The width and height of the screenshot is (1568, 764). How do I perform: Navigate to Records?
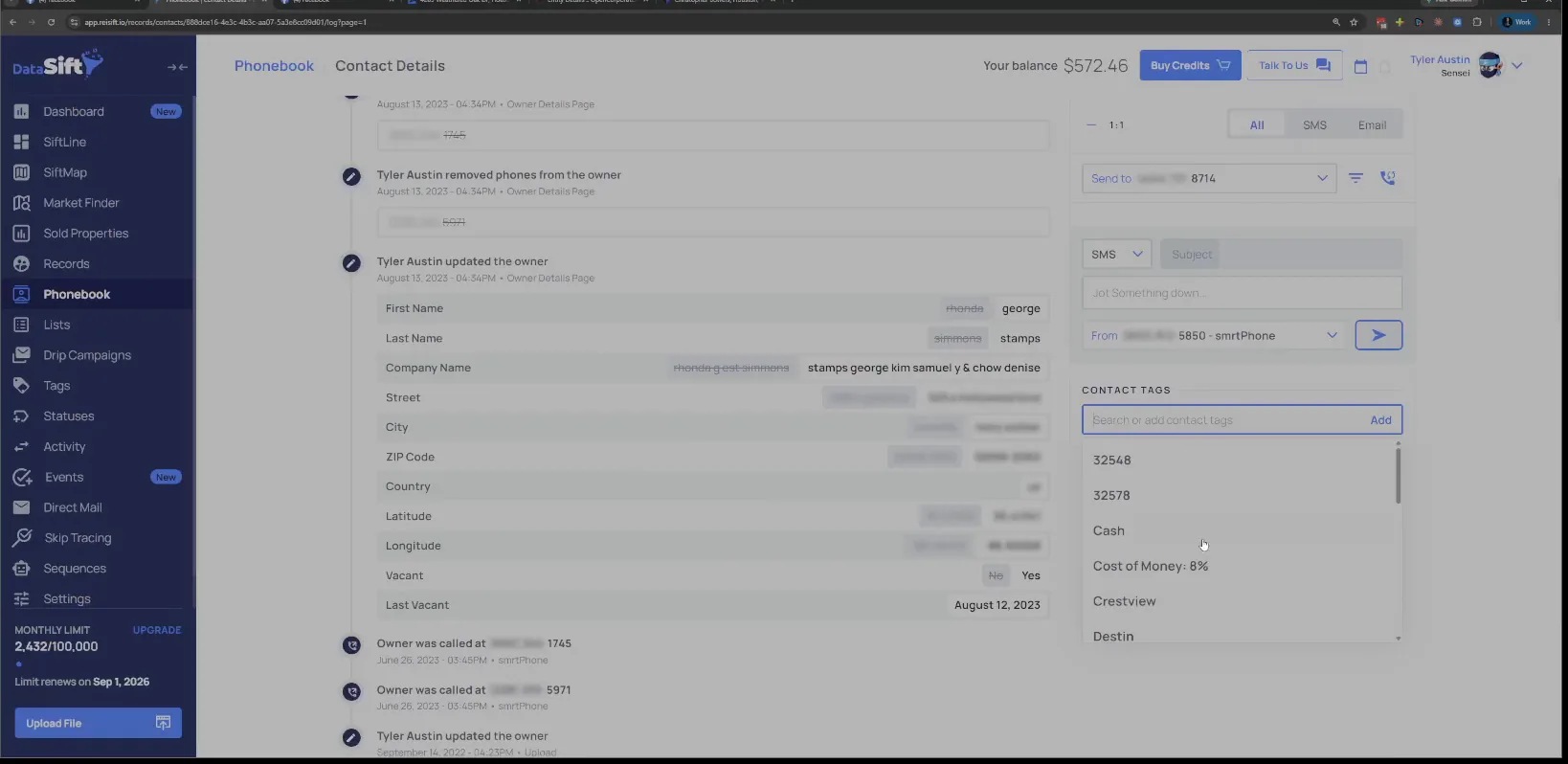pyautogui.click(x=66, y=264)
